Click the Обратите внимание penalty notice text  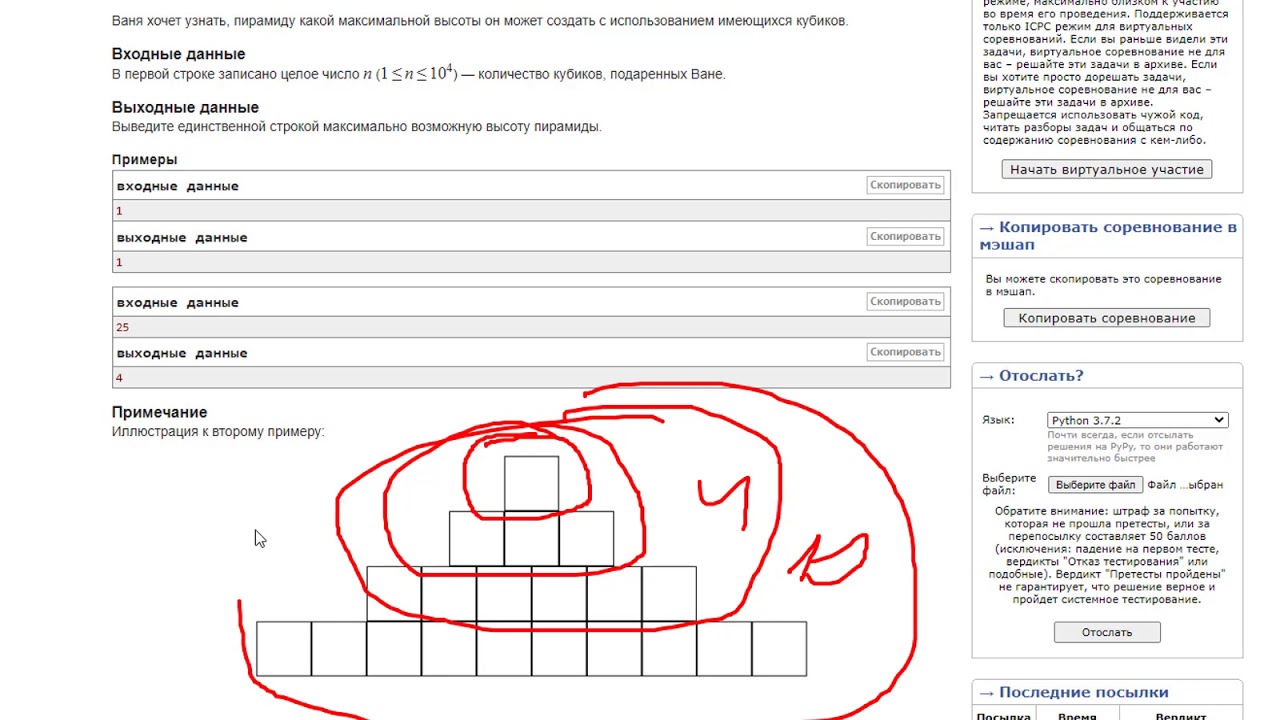(x=1107, y=555)
